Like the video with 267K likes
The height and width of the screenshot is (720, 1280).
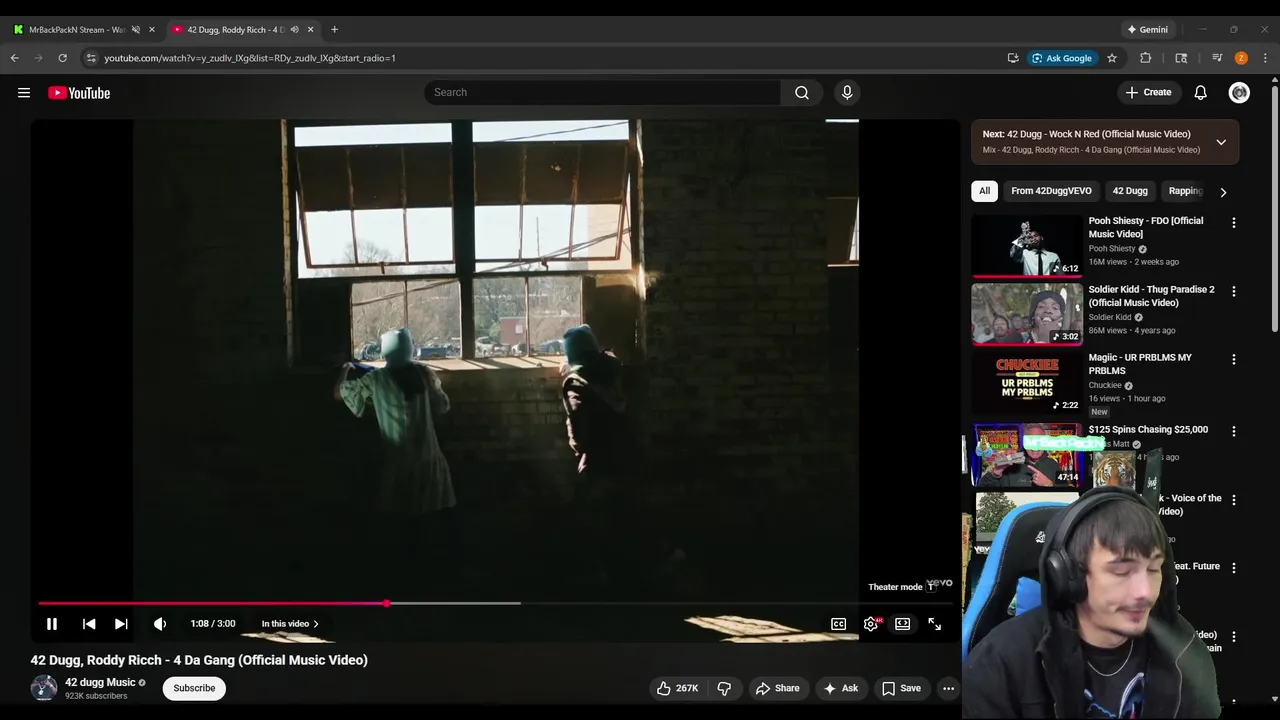(677, 688)
